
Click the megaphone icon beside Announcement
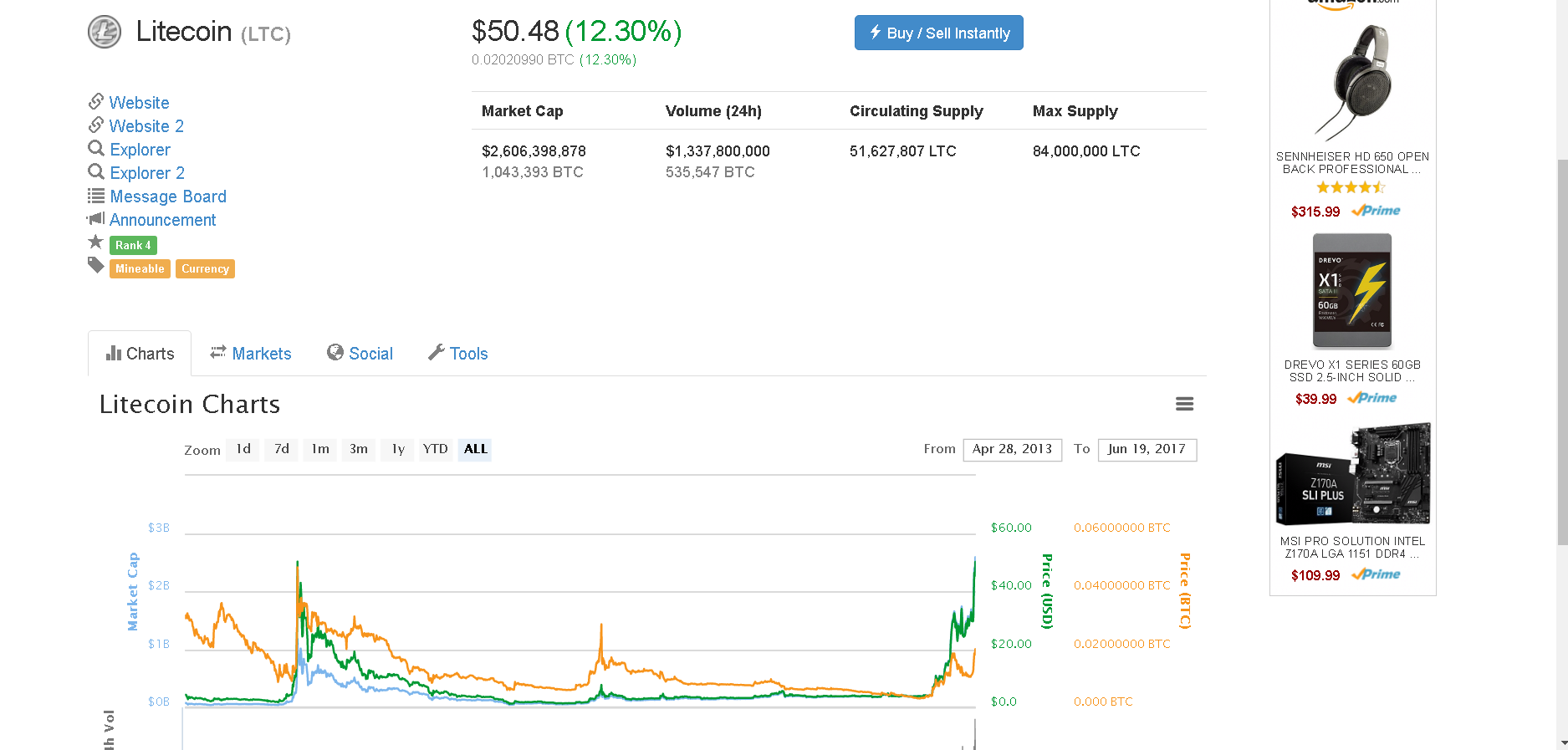tap(96, 219)
